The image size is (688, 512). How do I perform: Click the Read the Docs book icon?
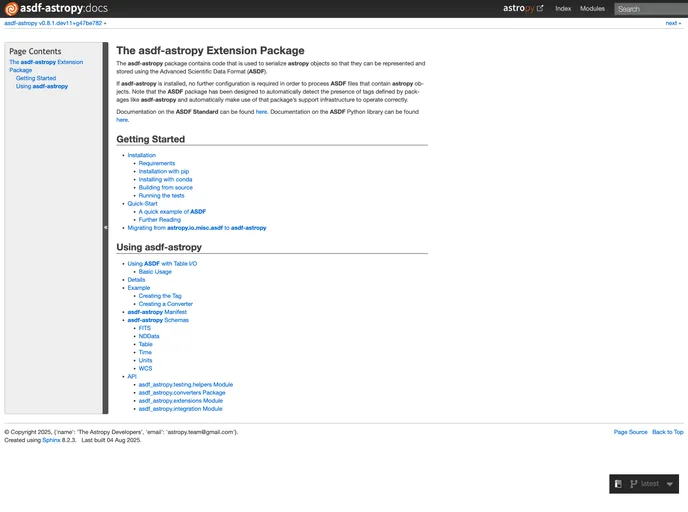618,483
